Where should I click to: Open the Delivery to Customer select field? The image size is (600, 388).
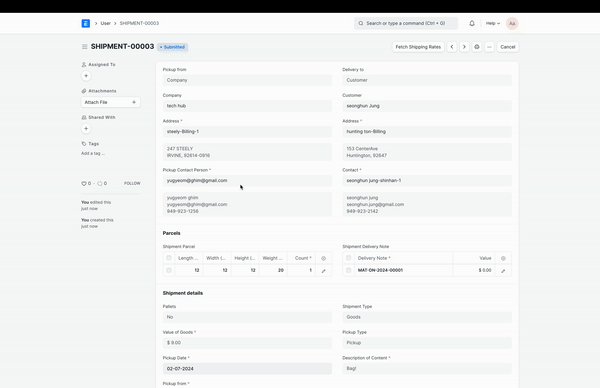(x=427, y=80)
